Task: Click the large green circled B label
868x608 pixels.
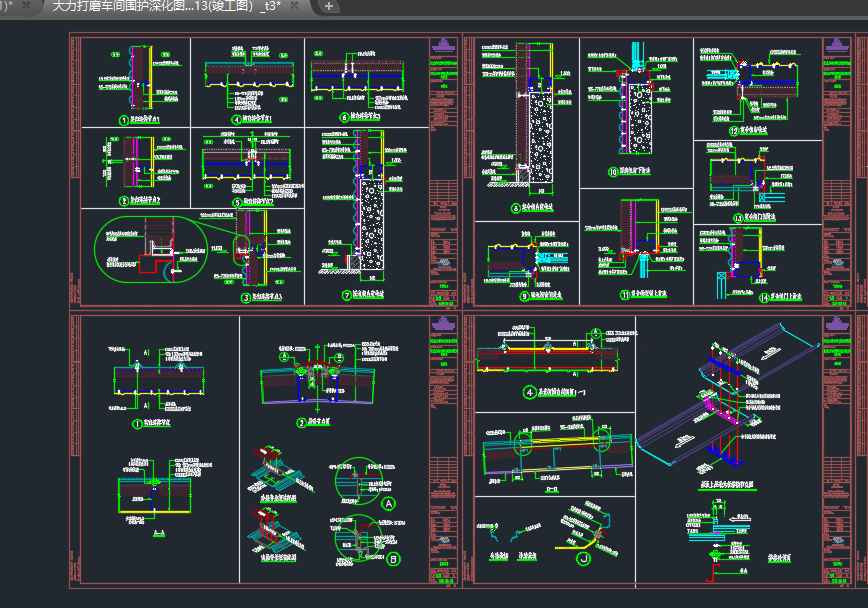Action: coord(393,560)
